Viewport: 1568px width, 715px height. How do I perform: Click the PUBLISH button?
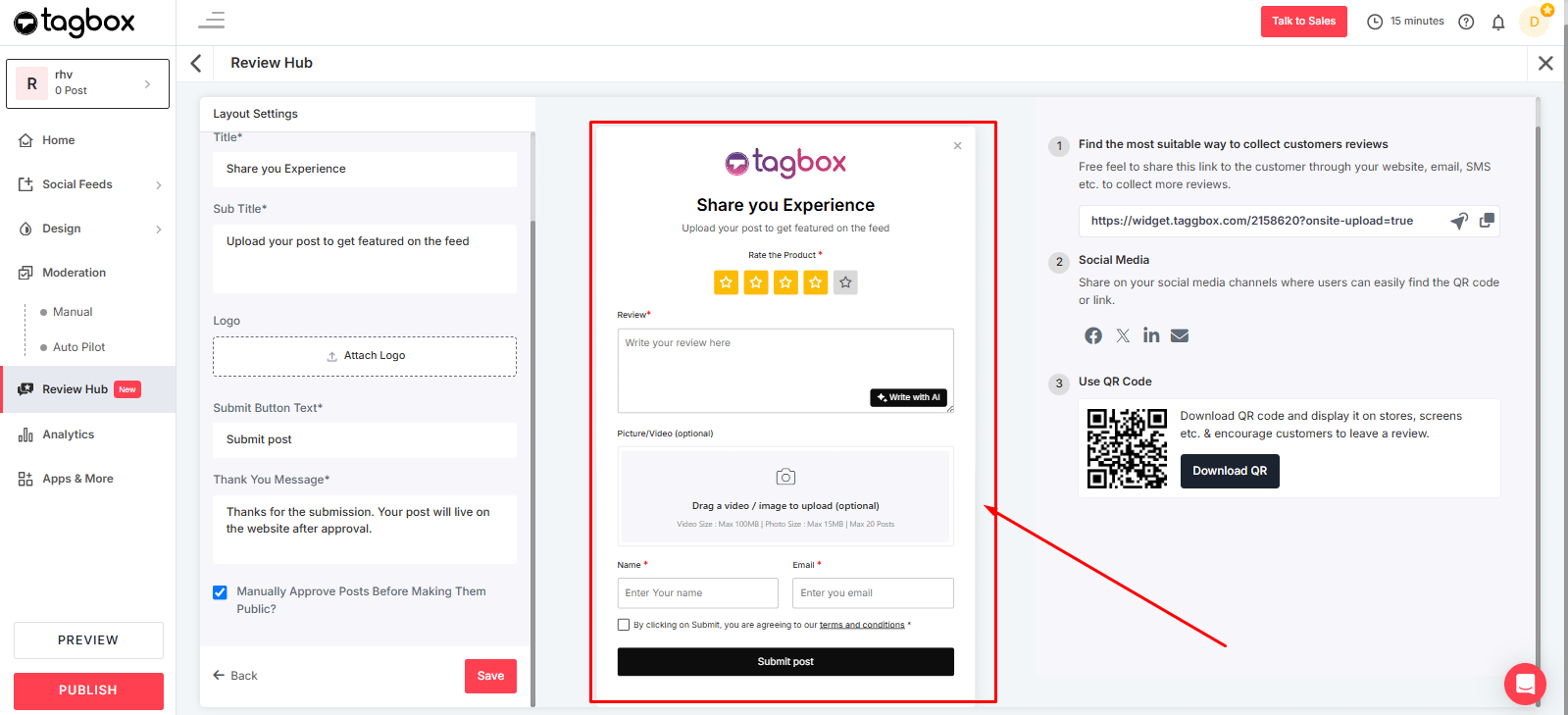pos(88,690)
